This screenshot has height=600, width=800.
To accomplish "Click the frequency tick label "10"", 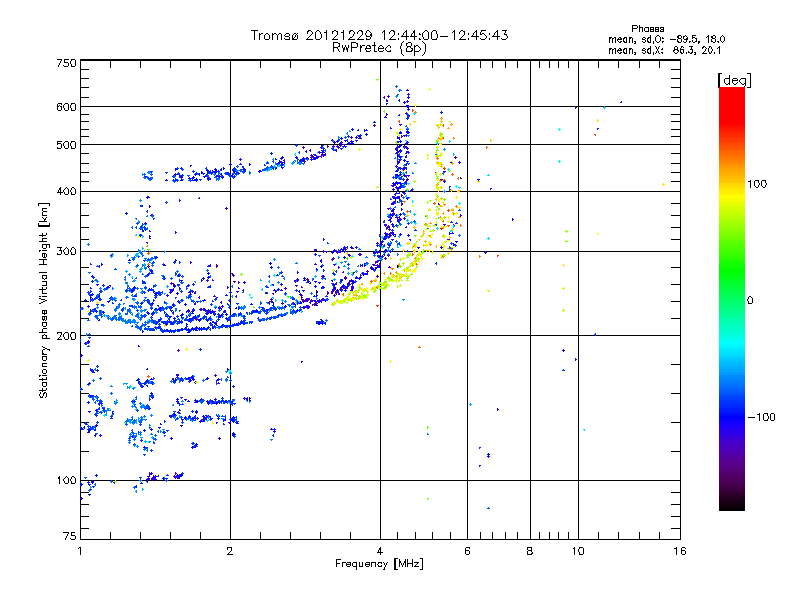I will 578,551.
